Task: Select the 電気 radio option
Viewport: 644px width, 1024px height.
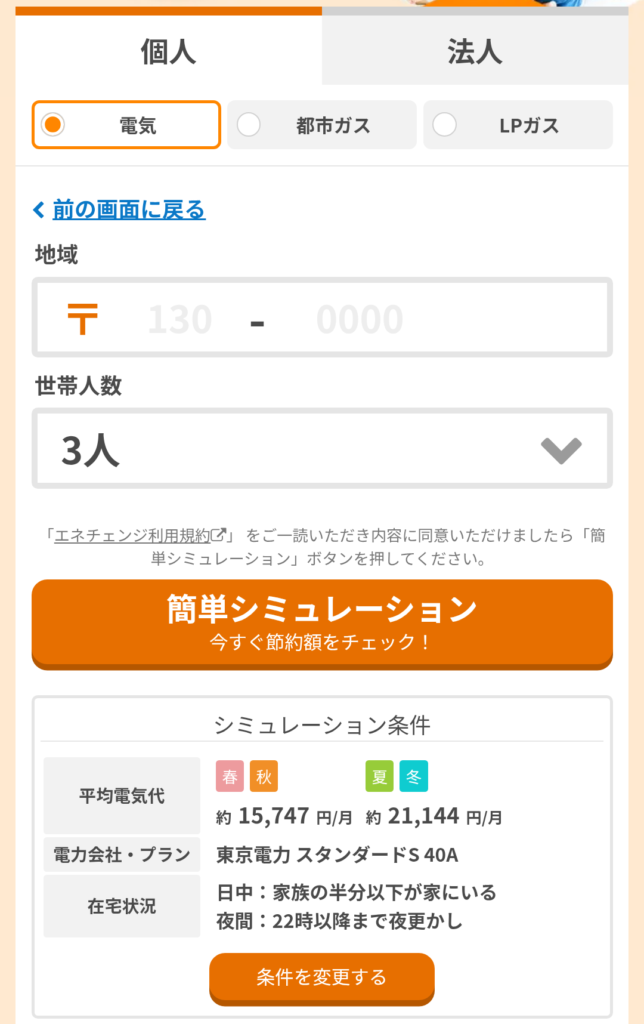Action: 126,125
